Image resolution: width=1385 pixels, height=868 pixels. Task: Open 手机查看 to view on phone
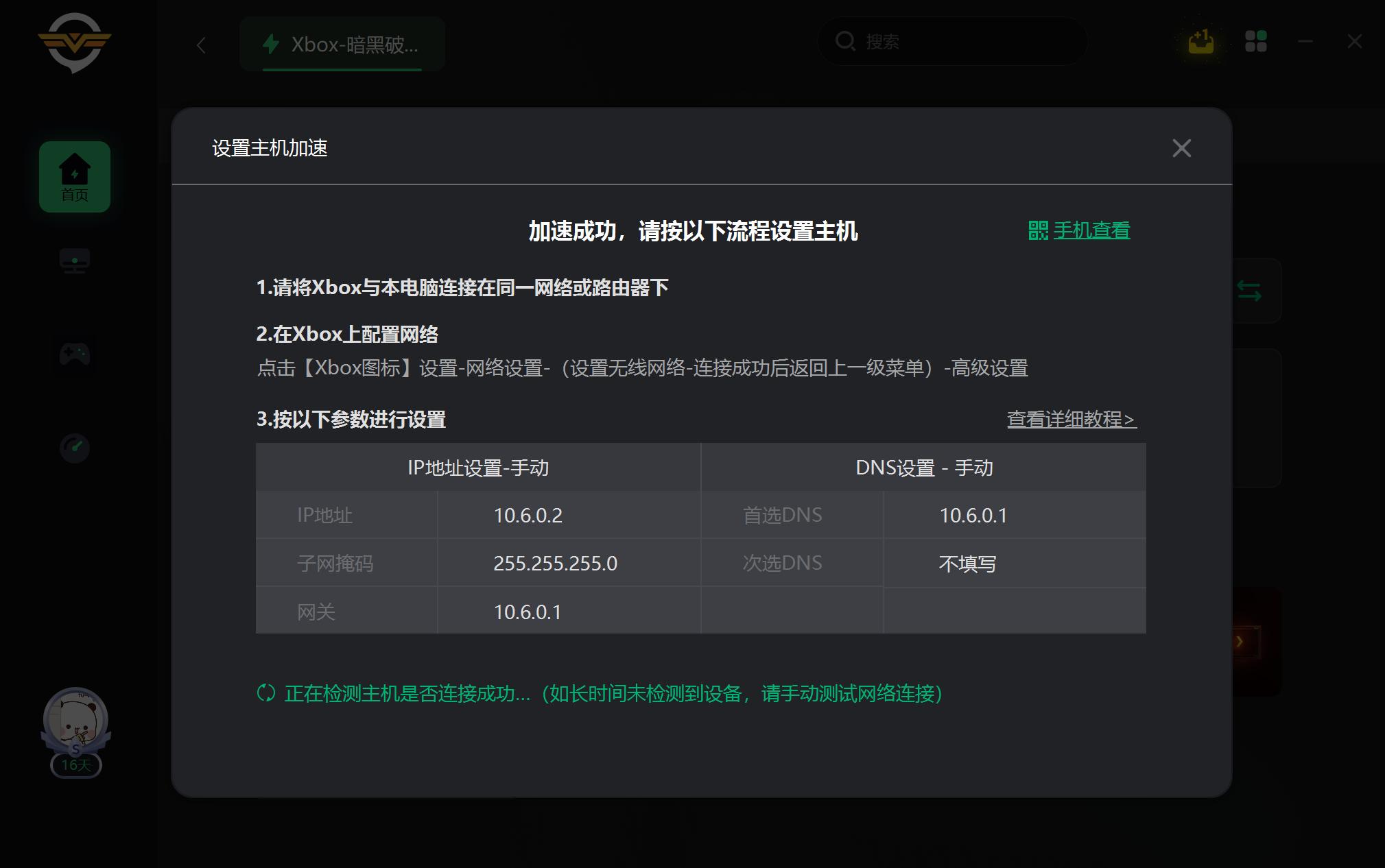coord(1091,230)
